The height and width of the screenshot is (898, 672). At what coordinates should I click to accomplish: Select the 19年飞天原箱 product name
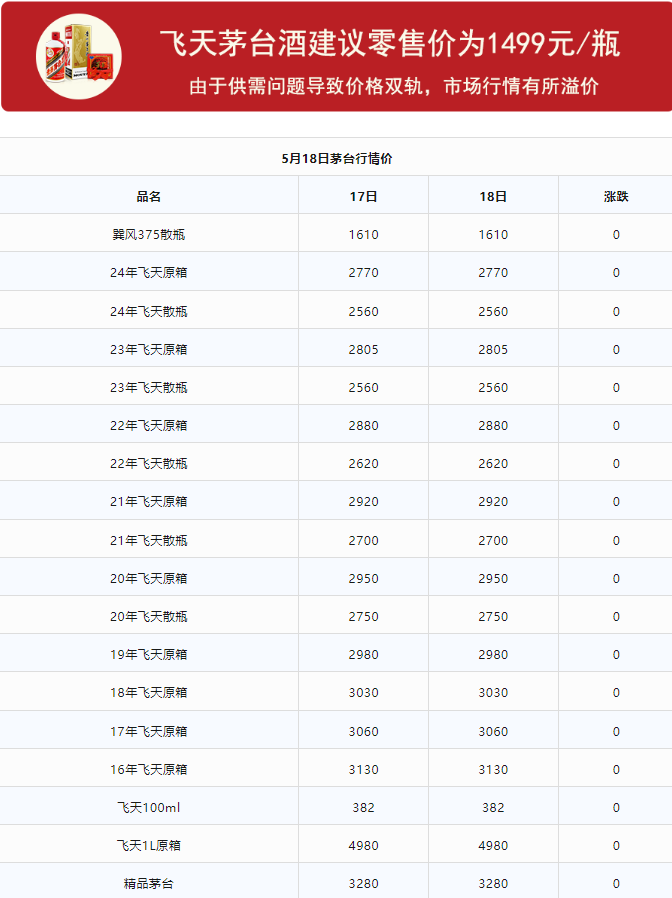click(x=149, y=655)
